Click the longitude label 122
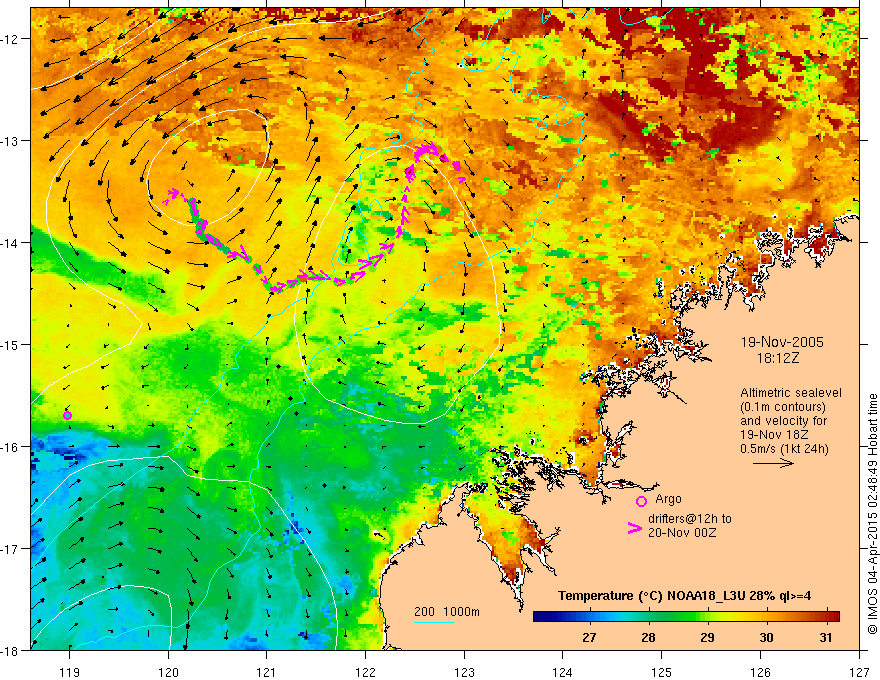The height and width of the screenshot is (680, 880). 365,672
